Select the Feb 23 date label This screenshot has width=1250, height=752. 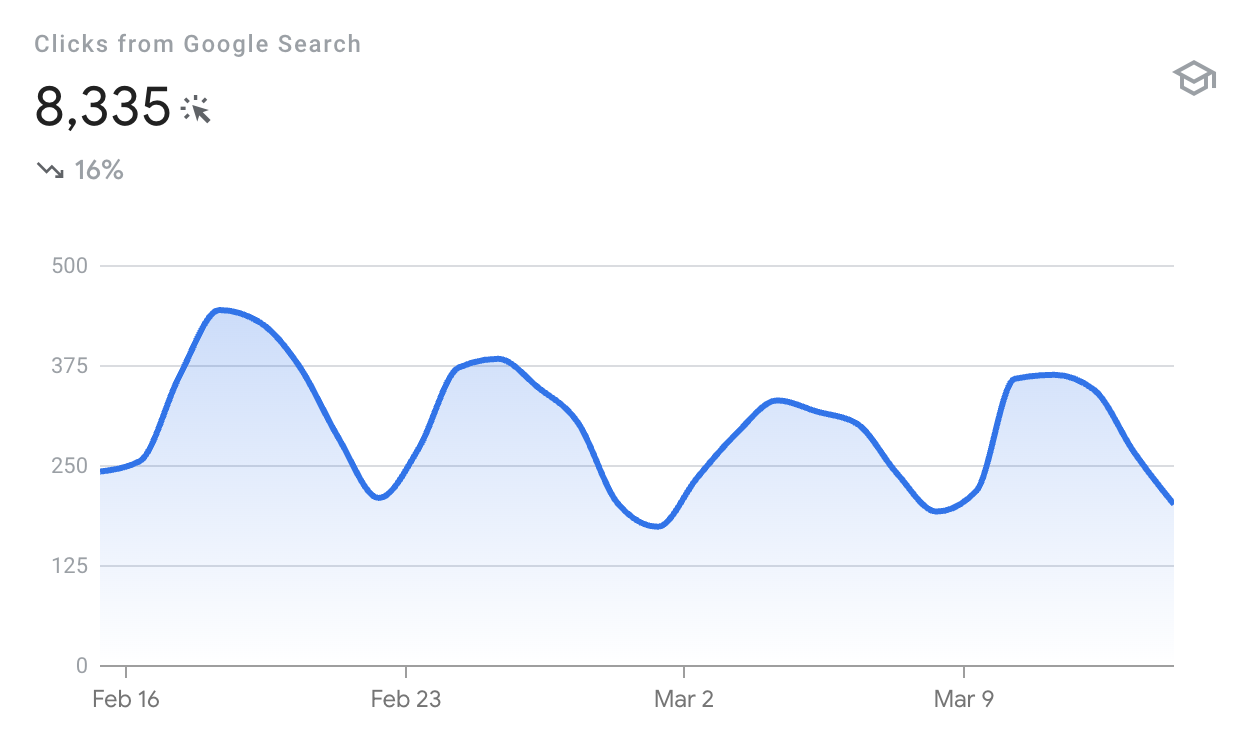[x=405, y=699]
